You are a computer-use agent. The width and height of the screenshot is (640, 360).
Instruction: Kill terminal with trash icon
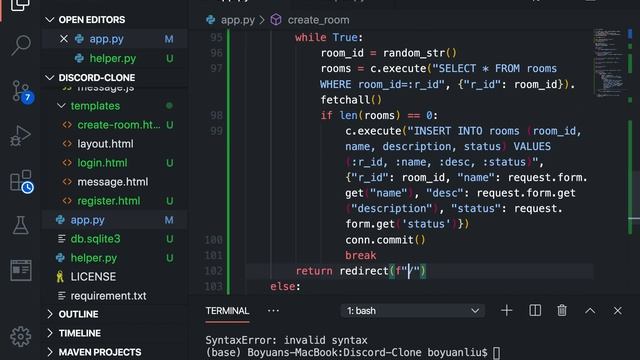pos(562,311)
